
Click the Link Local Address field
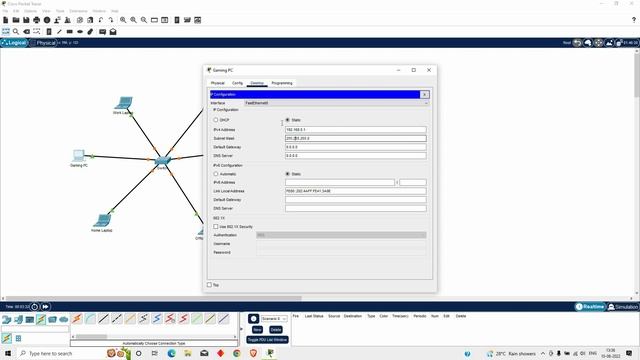coord(356,191)
